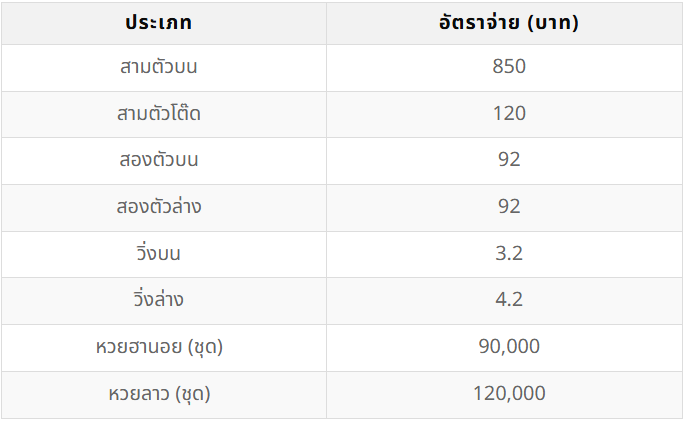Click the 92 payout for สองตัวล่าง
Viewport: 683px width, 421px height.
[508, 207]
